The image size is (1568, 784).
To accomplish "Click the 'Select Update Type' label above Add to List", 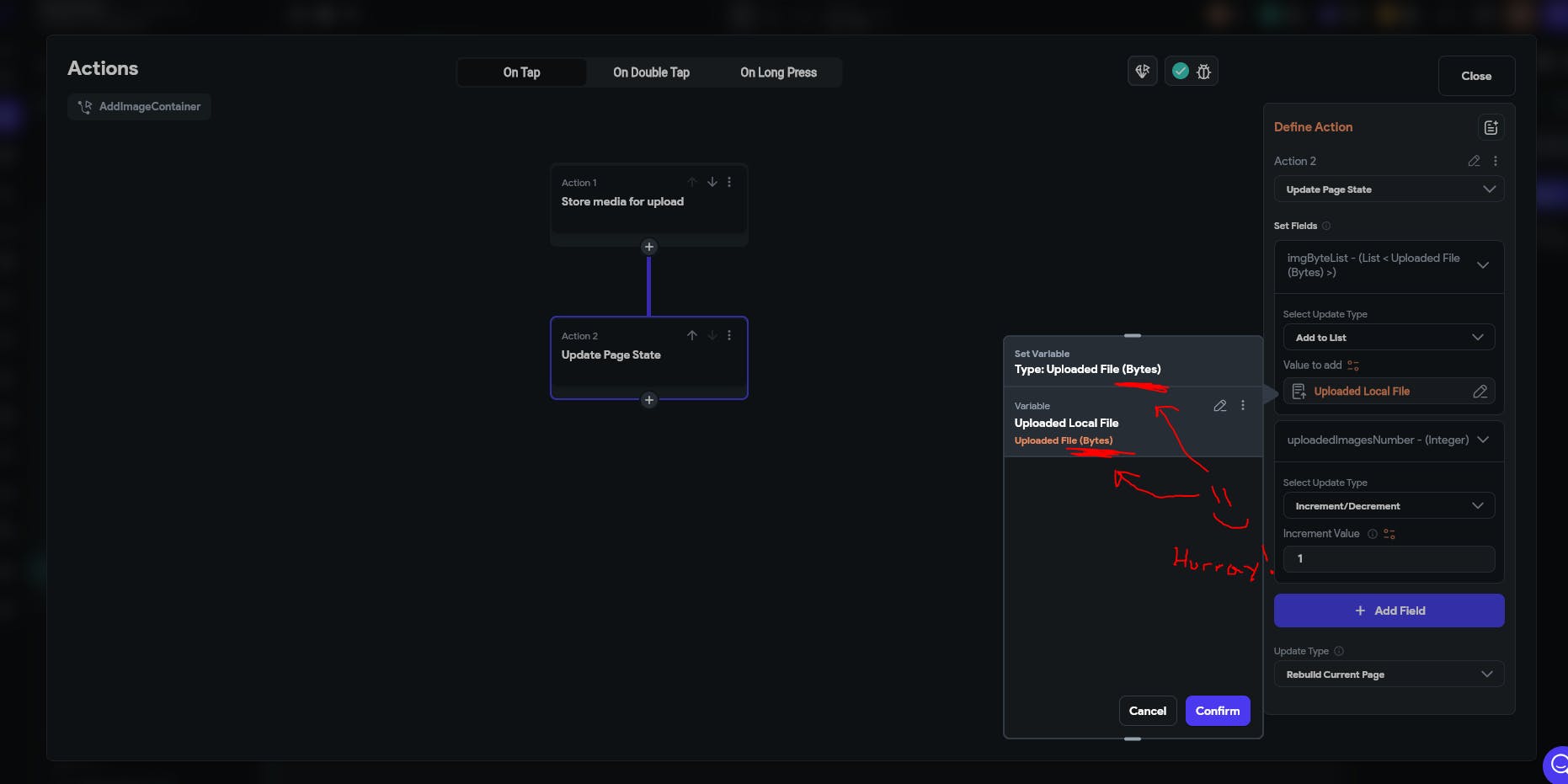I will [x=1325, y=314].
